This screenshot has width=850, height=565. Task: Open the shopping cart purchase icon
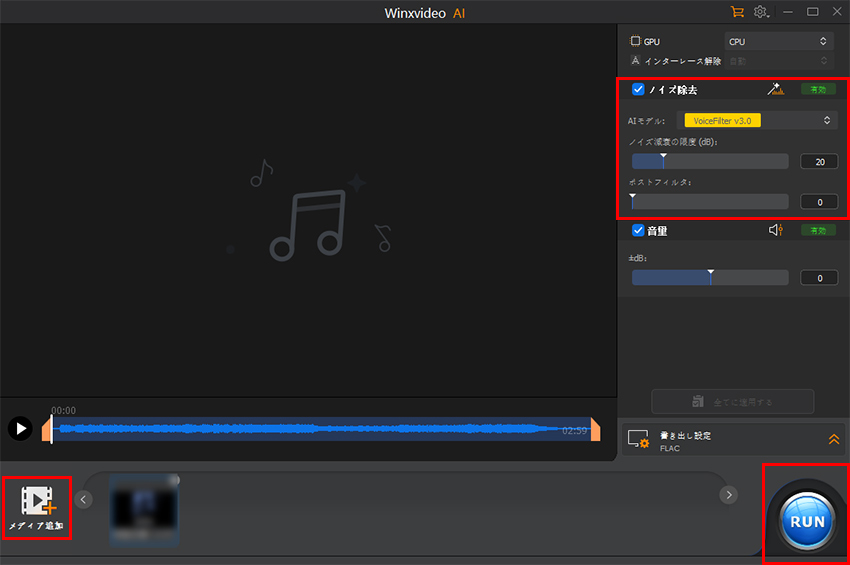click(737, 12)
